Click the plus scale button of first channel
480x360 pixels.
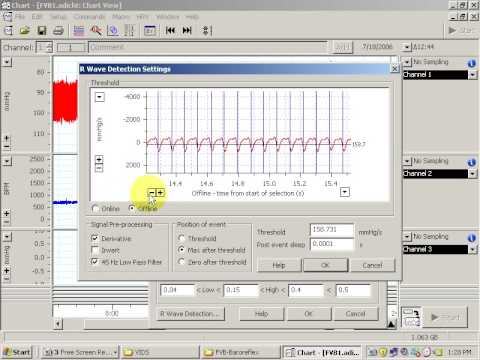[7, 138]
